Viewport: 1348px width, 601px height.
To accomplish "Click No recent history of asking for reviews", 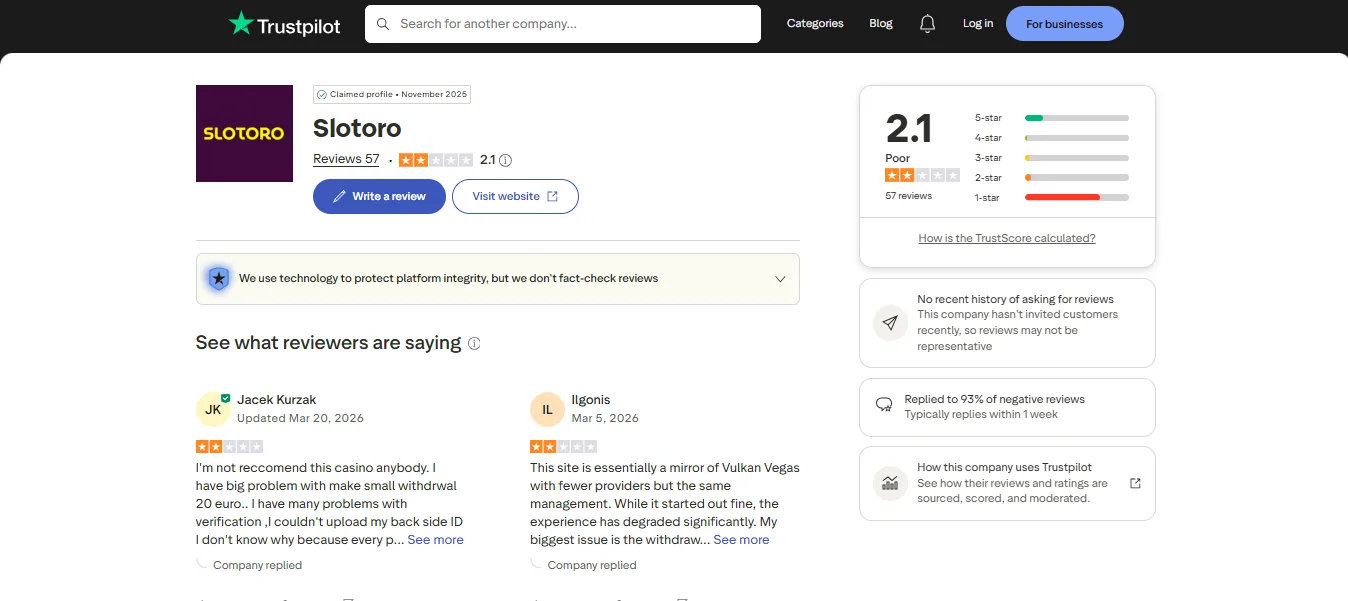I will pos(1016,299).
